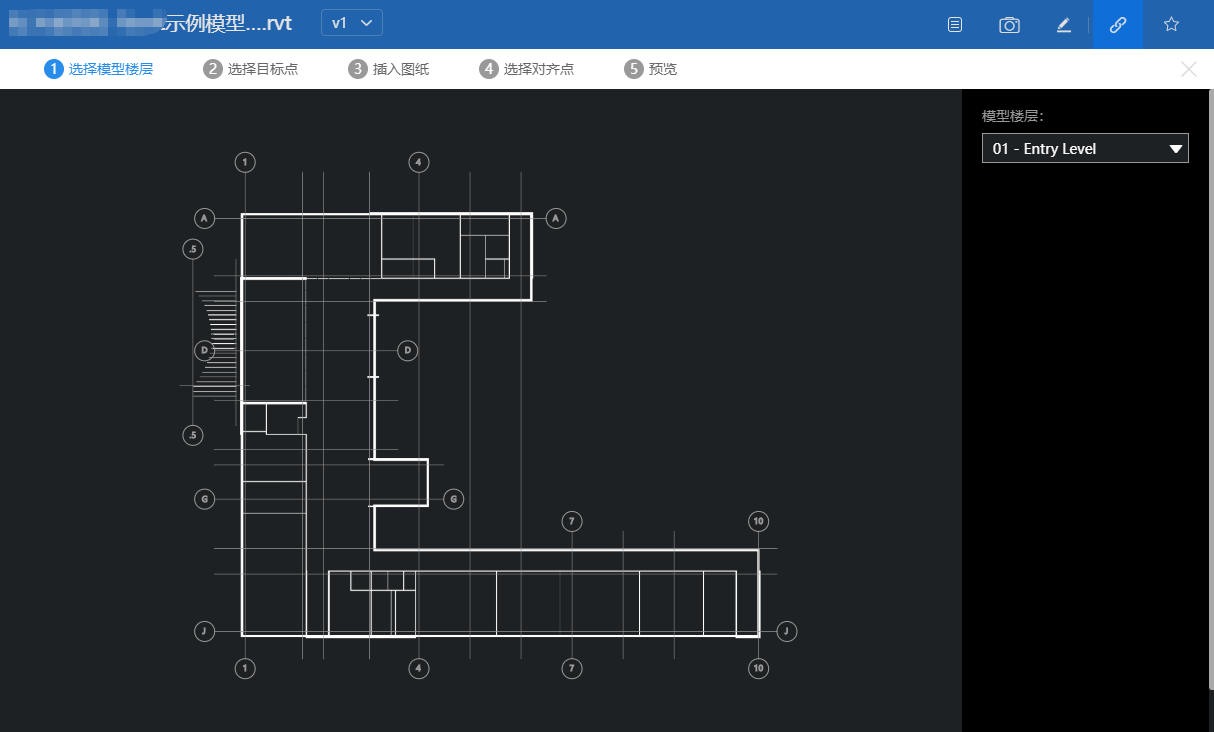Click grid bubble A at top left
This screenshot has height=732, width=1214.
coord(205,218)
